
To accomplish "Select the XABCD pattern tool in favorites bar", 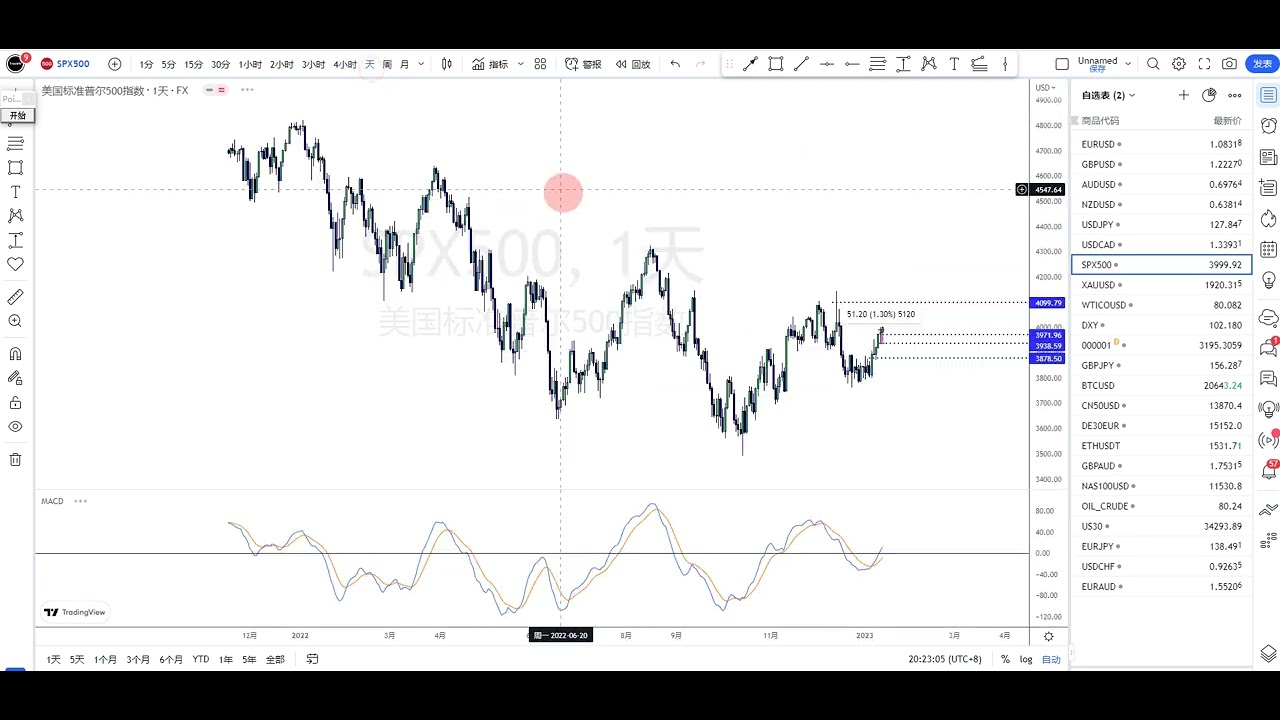I will (x=929, y=64).
